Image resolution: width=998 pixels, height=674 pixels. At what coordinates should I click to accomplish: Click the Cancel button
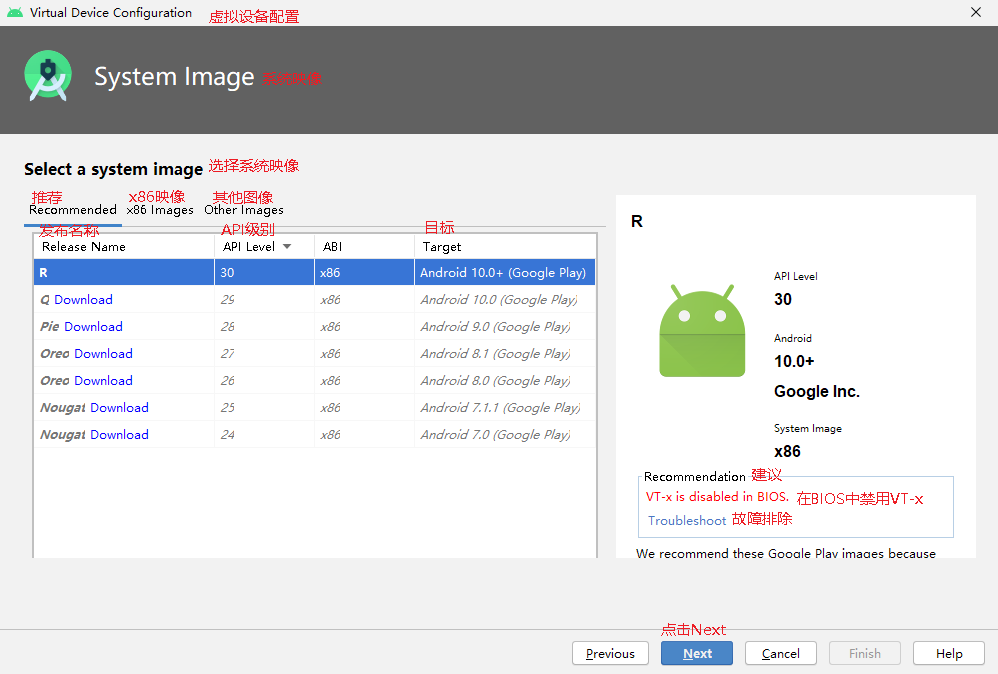tap(781, 654)
